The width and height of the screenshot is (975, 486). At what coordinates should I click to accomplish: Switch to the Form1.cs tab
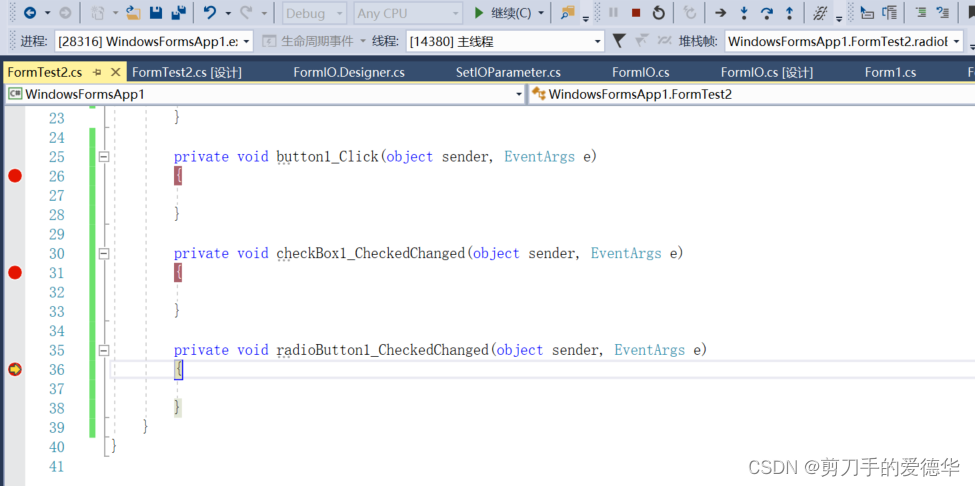tap(890, 73)
